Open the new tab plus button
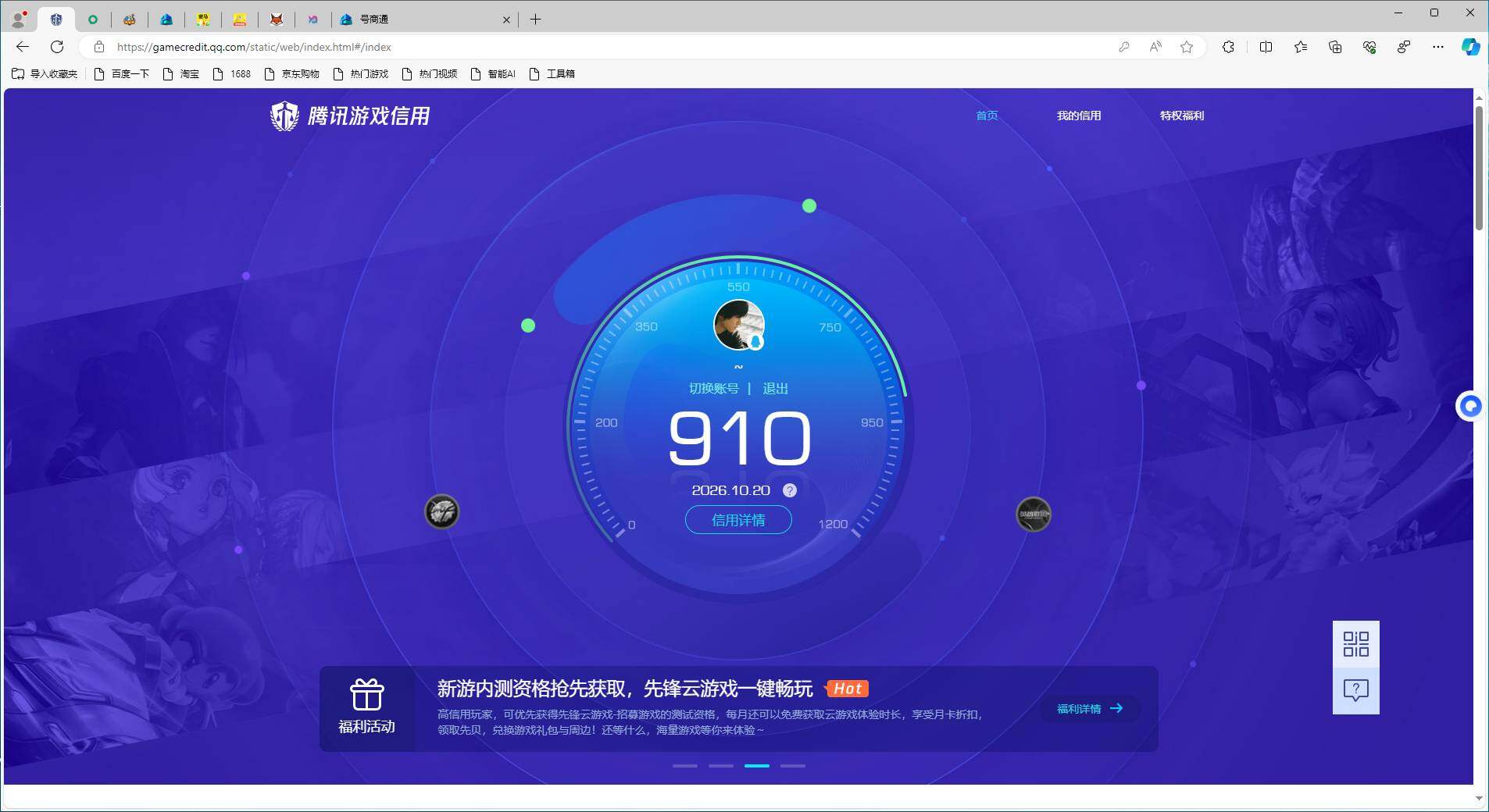This screenshot has width=1489, height=812. coord(535,20)
